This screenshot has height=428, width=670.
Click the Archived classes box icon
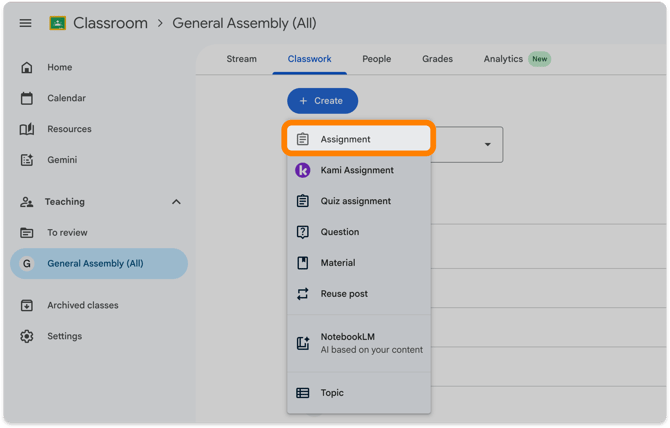[x=26, y=305]
